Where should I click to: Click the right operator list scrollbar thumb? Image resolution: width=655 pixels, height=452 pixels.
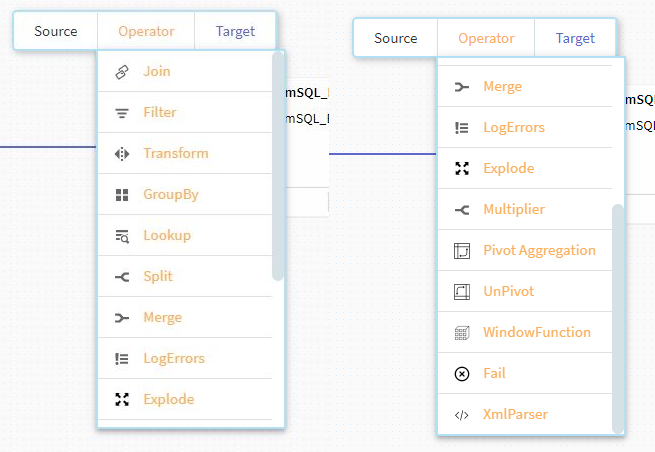[x=618, y=319]
